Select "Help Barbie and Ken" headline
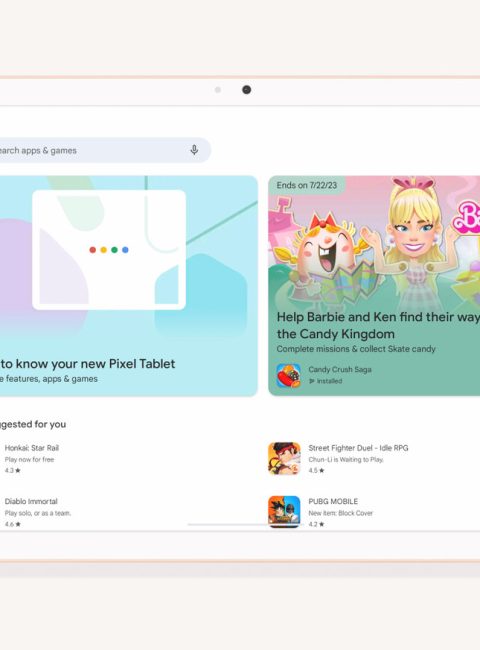 378,325
